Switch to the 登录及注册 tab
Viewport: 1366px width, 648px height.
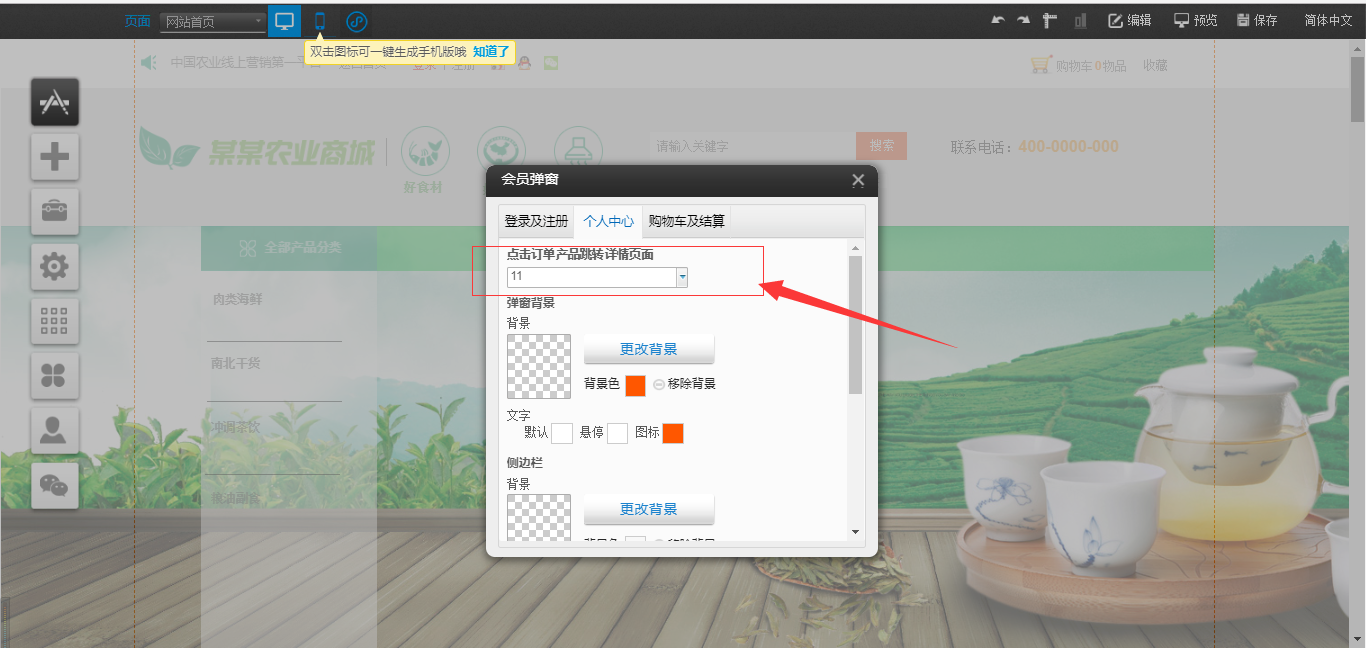[x=536, y=221]
